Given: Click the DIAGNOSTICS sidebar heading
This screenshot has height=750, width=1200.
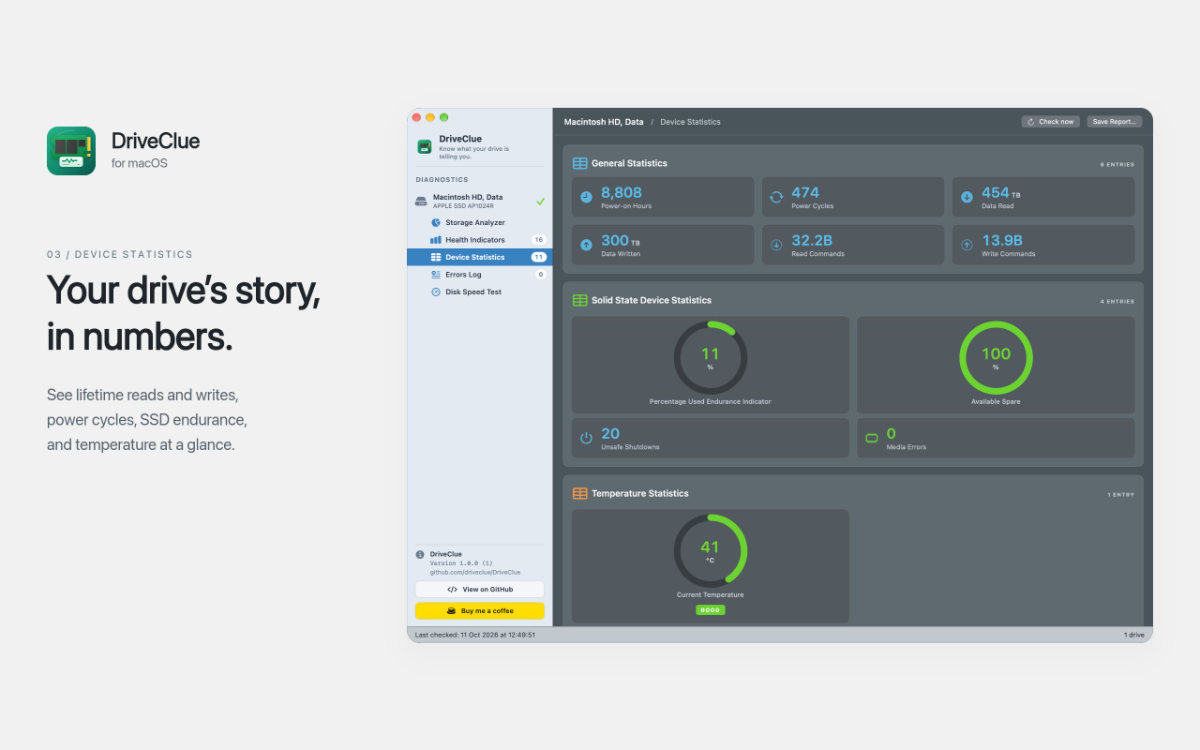Looking at the screenshot, I should 442,180.
